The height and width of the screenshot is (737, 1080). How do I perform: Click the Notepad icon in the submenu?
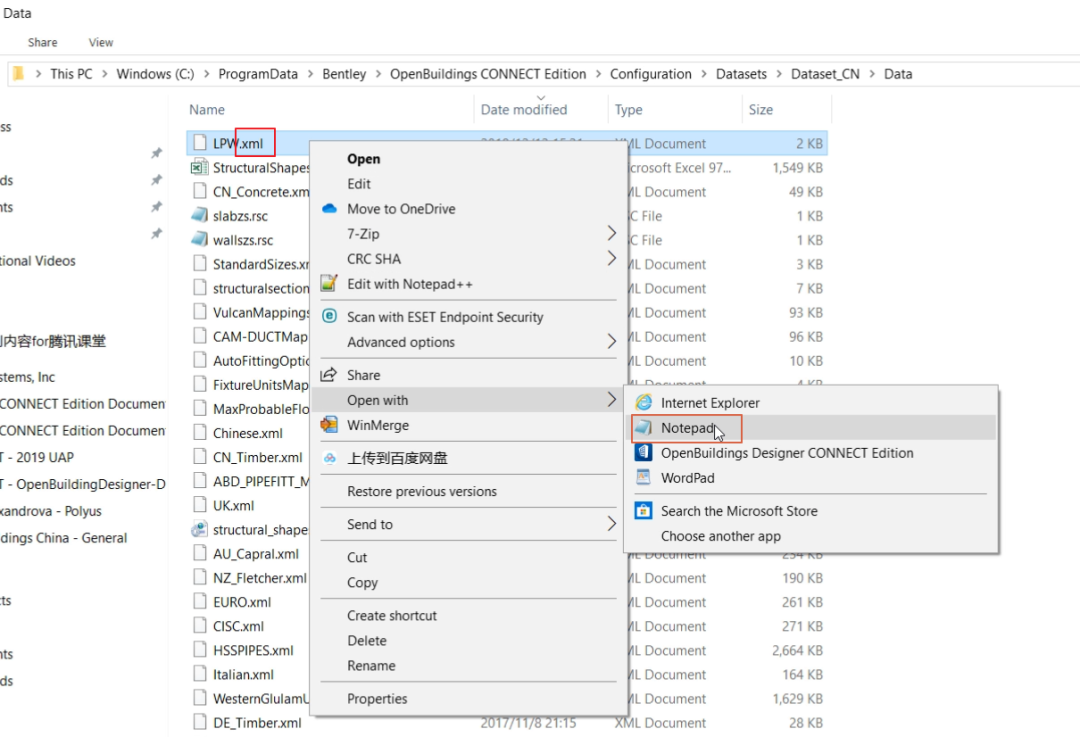(x=643, y=428)
